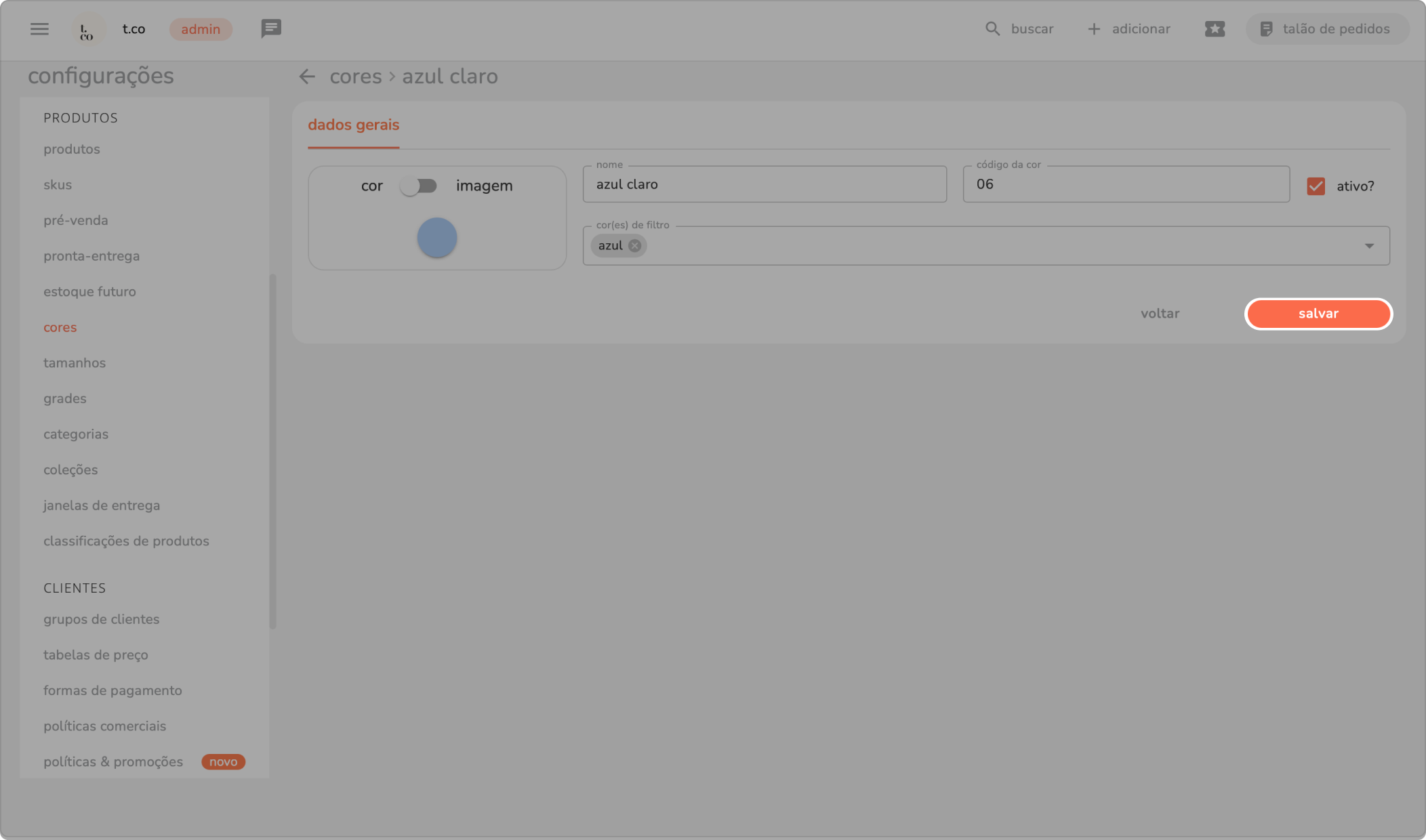Click the blue color swatch circle

(436, 238)
